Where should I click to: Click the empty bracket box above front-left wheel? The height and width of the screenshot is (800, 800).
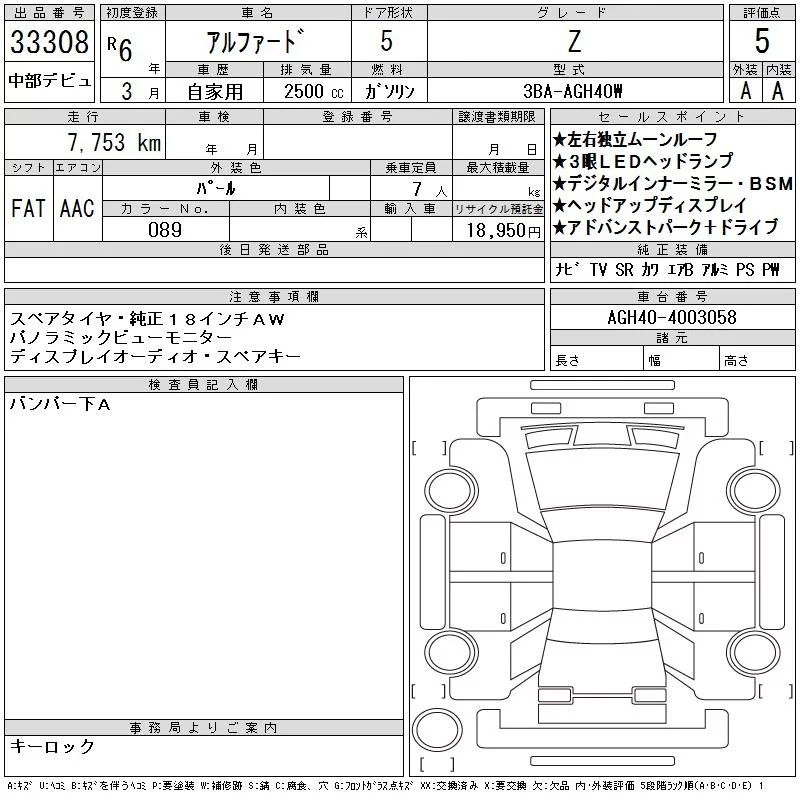pyautogui.click(x=429, y=447)
